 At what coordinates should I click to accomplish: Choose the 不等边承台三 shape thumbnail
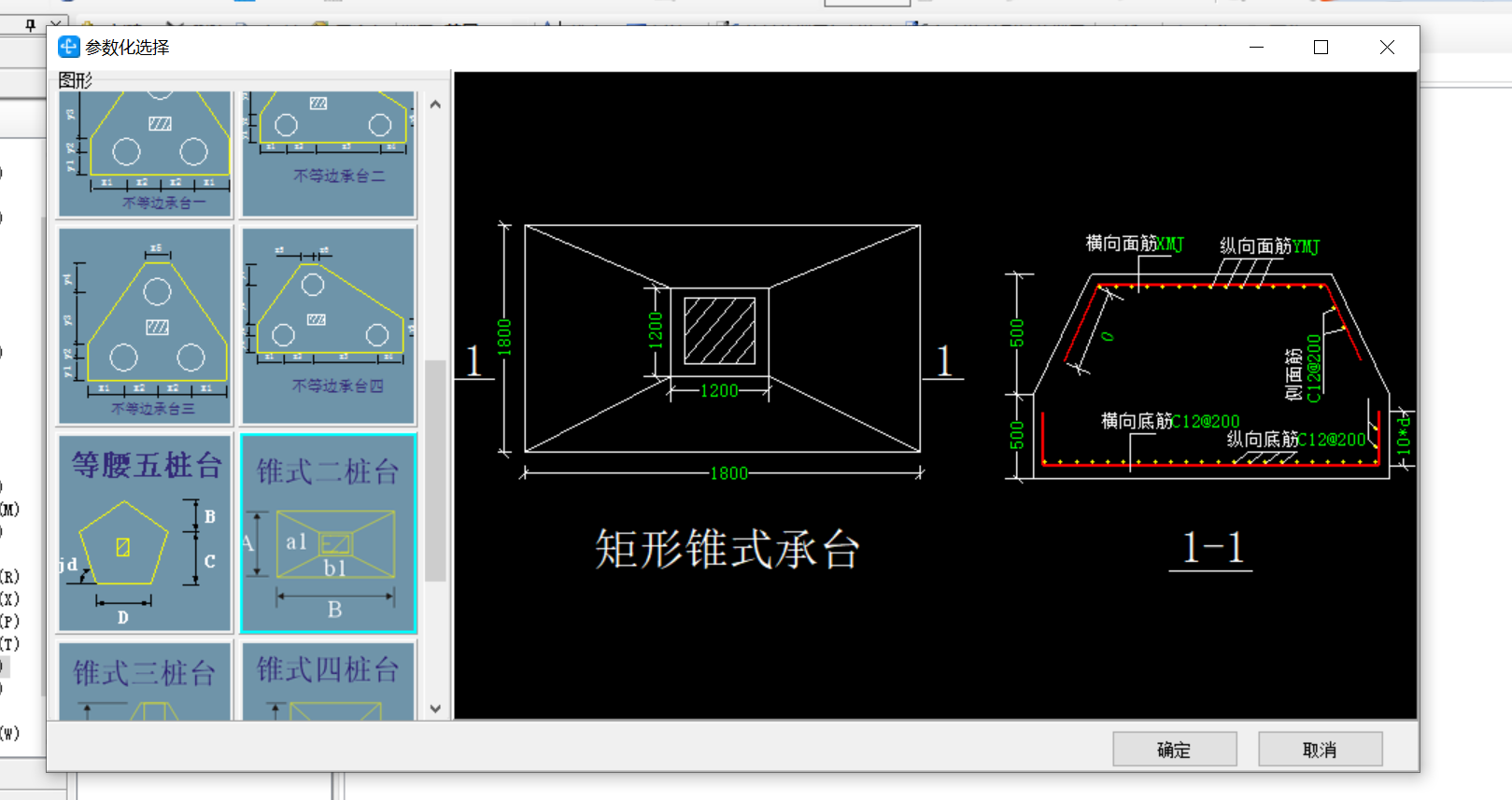coord(145,327)
